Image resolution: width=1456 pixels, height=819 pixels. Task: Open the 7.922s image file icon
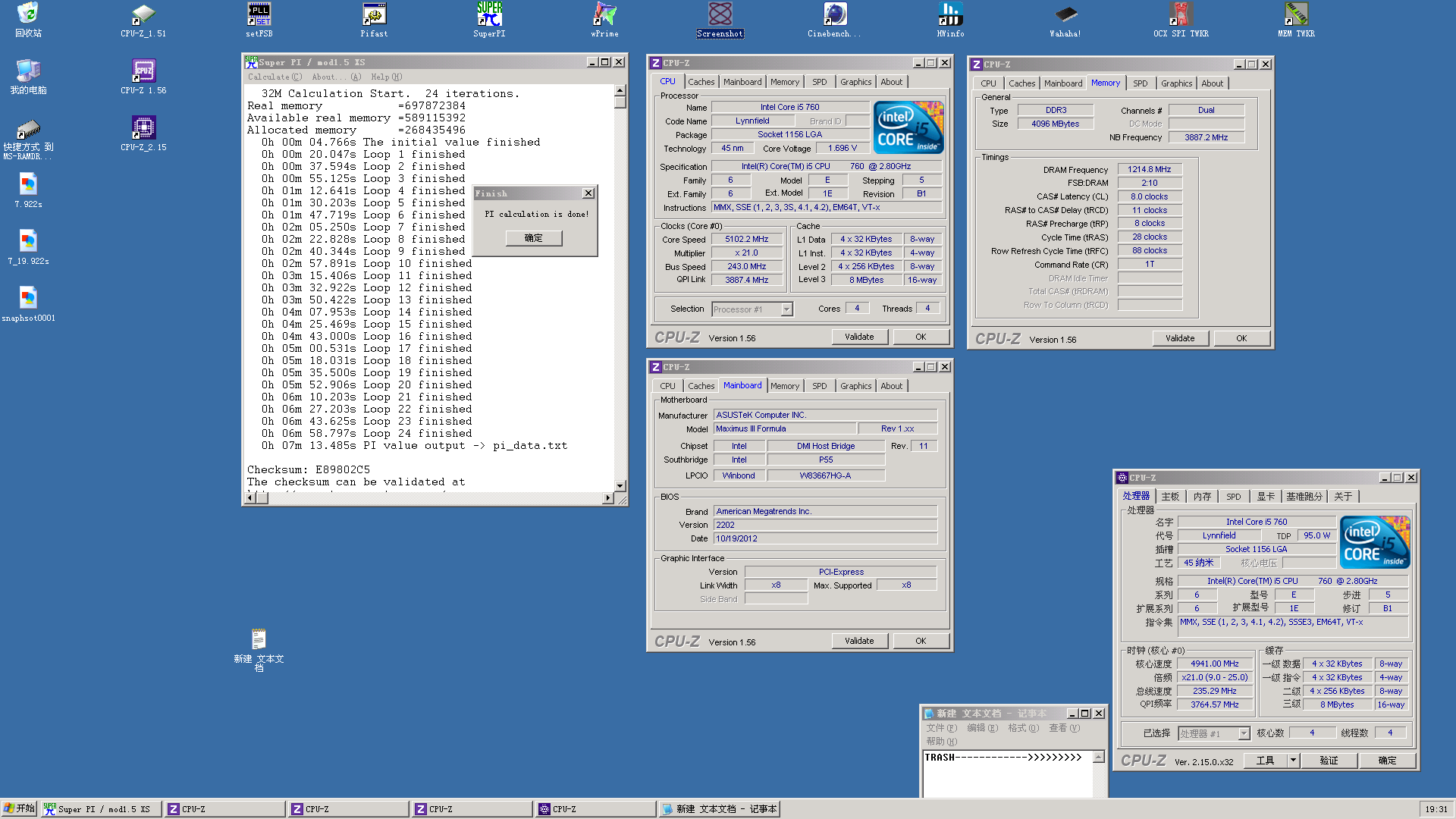[28, 190]
